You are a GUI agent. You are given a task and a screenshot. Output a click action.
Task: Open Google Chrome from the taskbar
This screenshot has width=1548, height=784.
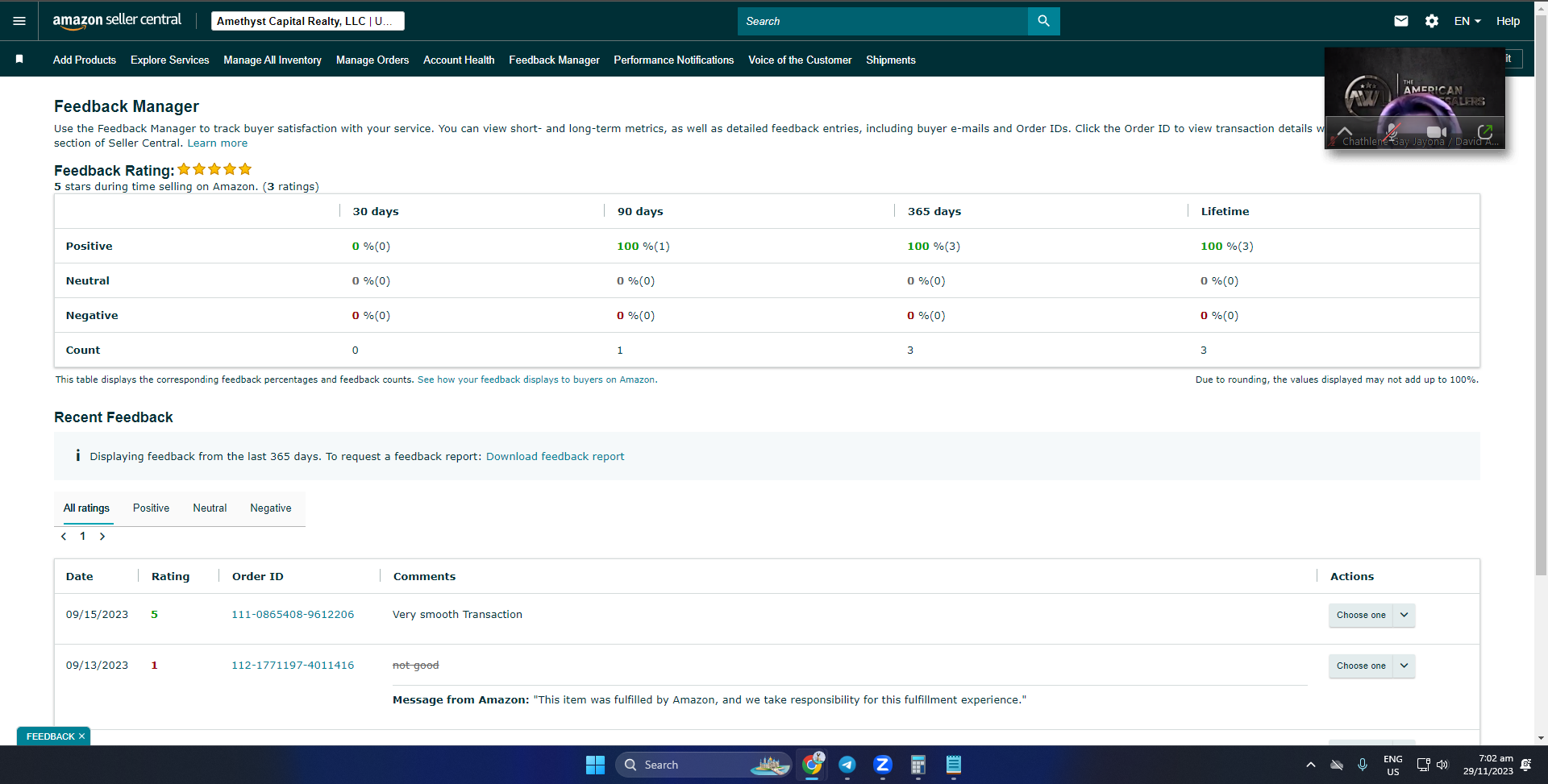point(813,765)
